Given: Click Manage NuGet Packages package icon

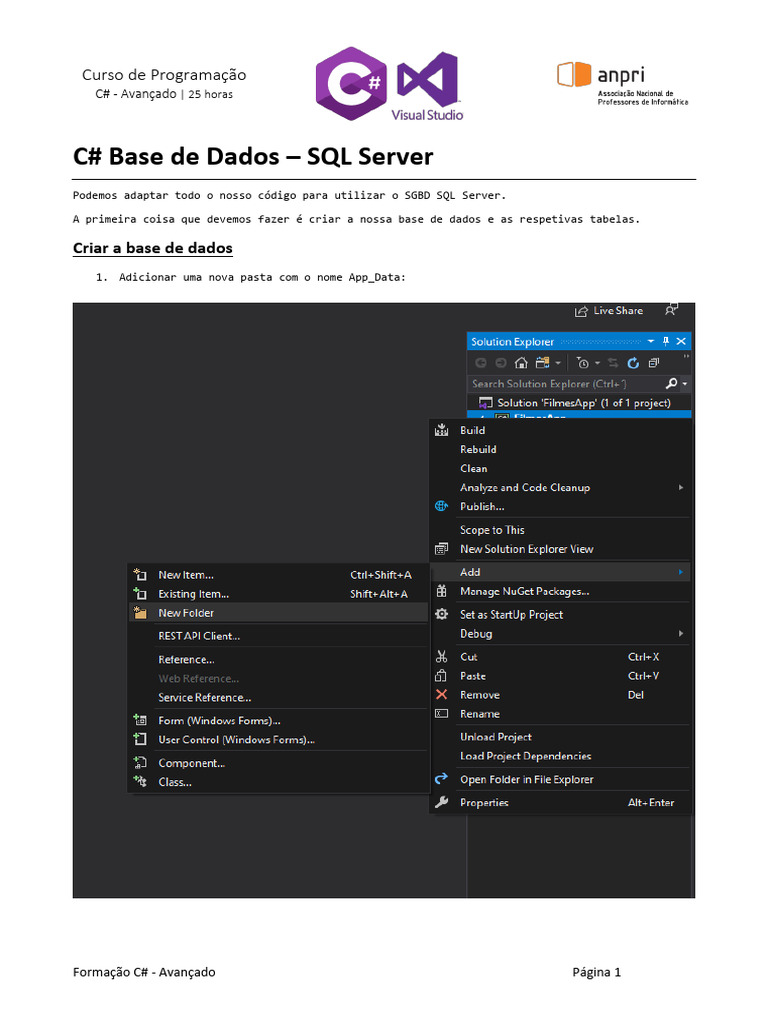Looking at the screenshot, I should pyautogui.click(x=441, y=591).
